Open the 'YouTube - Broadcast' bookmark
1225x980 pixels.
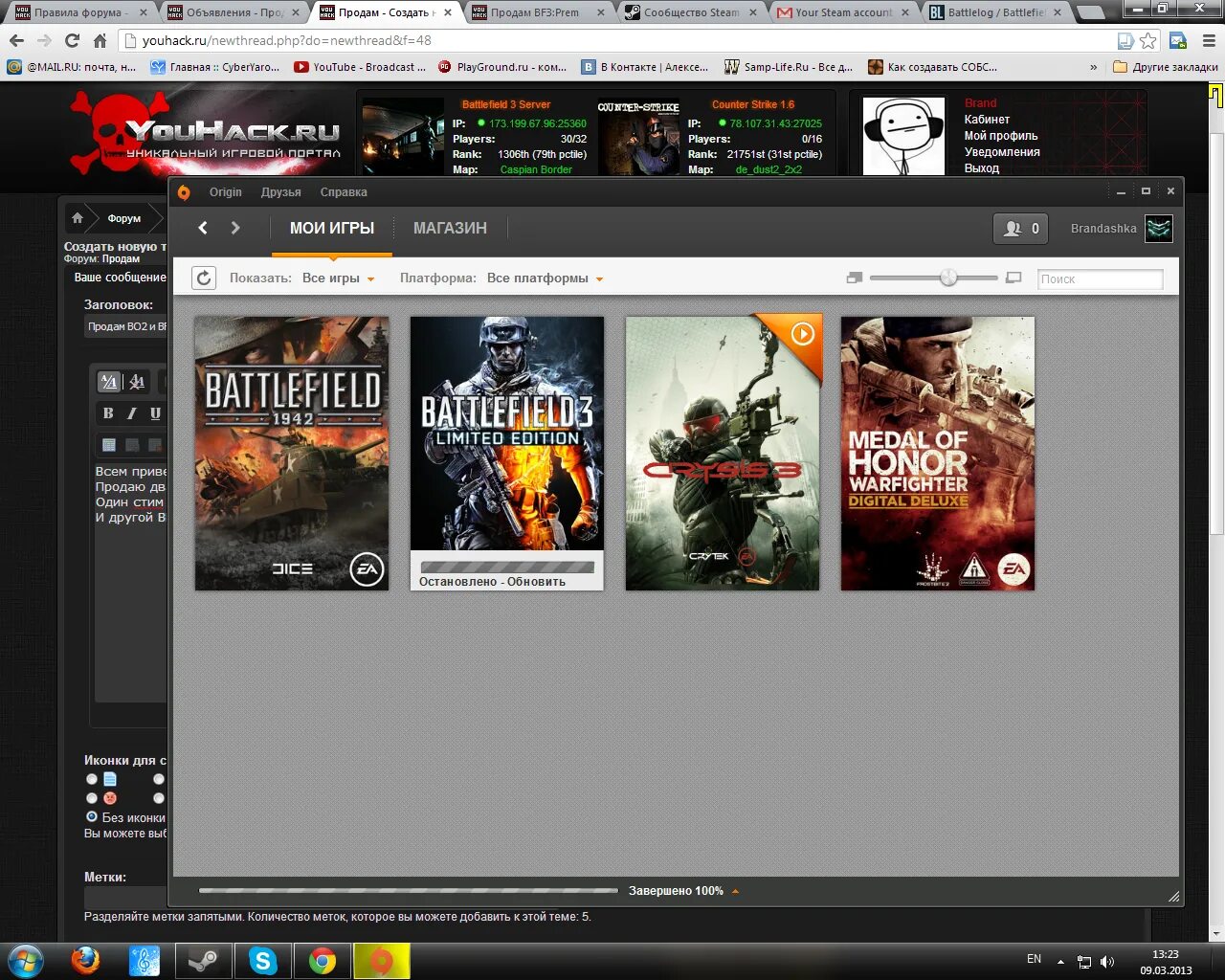[x=360, y=67]
